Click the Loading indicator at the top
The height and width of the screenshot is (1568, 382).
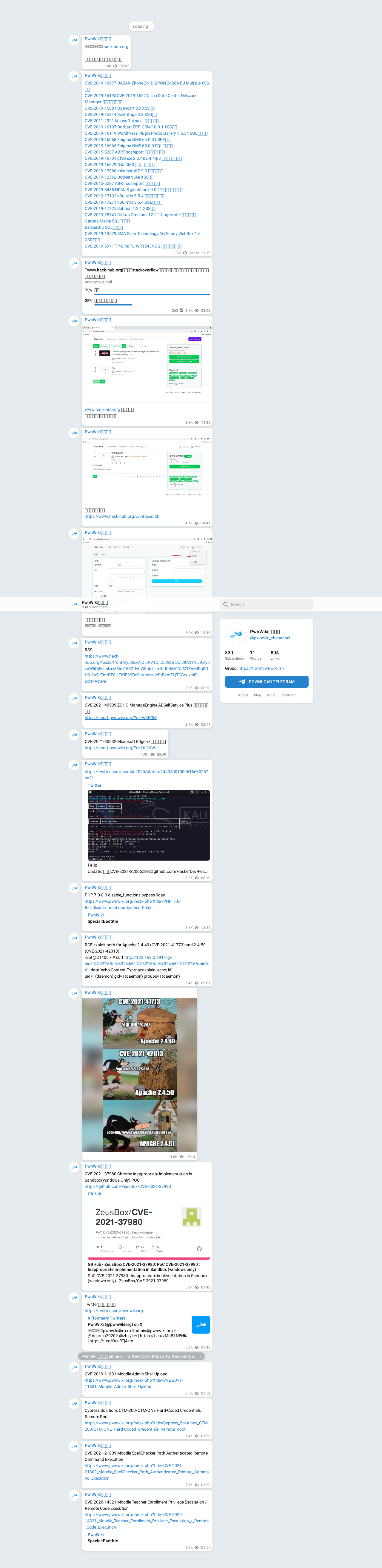point(141,26)
